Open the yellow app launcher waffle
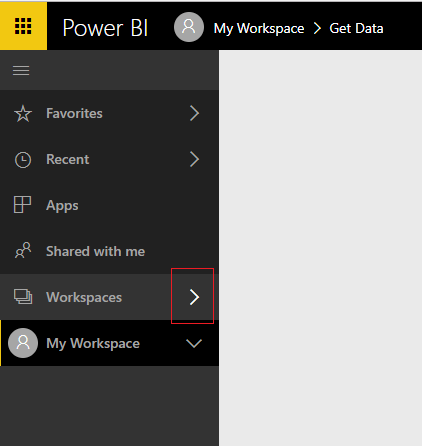422x446 pixels. [x=23, y=26]
